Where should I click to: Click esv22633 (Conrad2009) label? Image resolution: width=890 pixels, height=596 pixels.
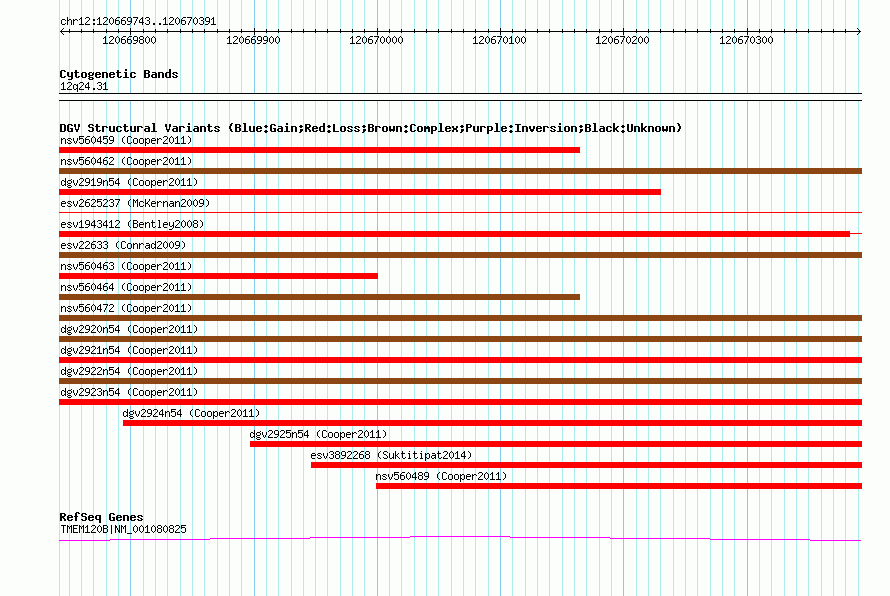123,245
